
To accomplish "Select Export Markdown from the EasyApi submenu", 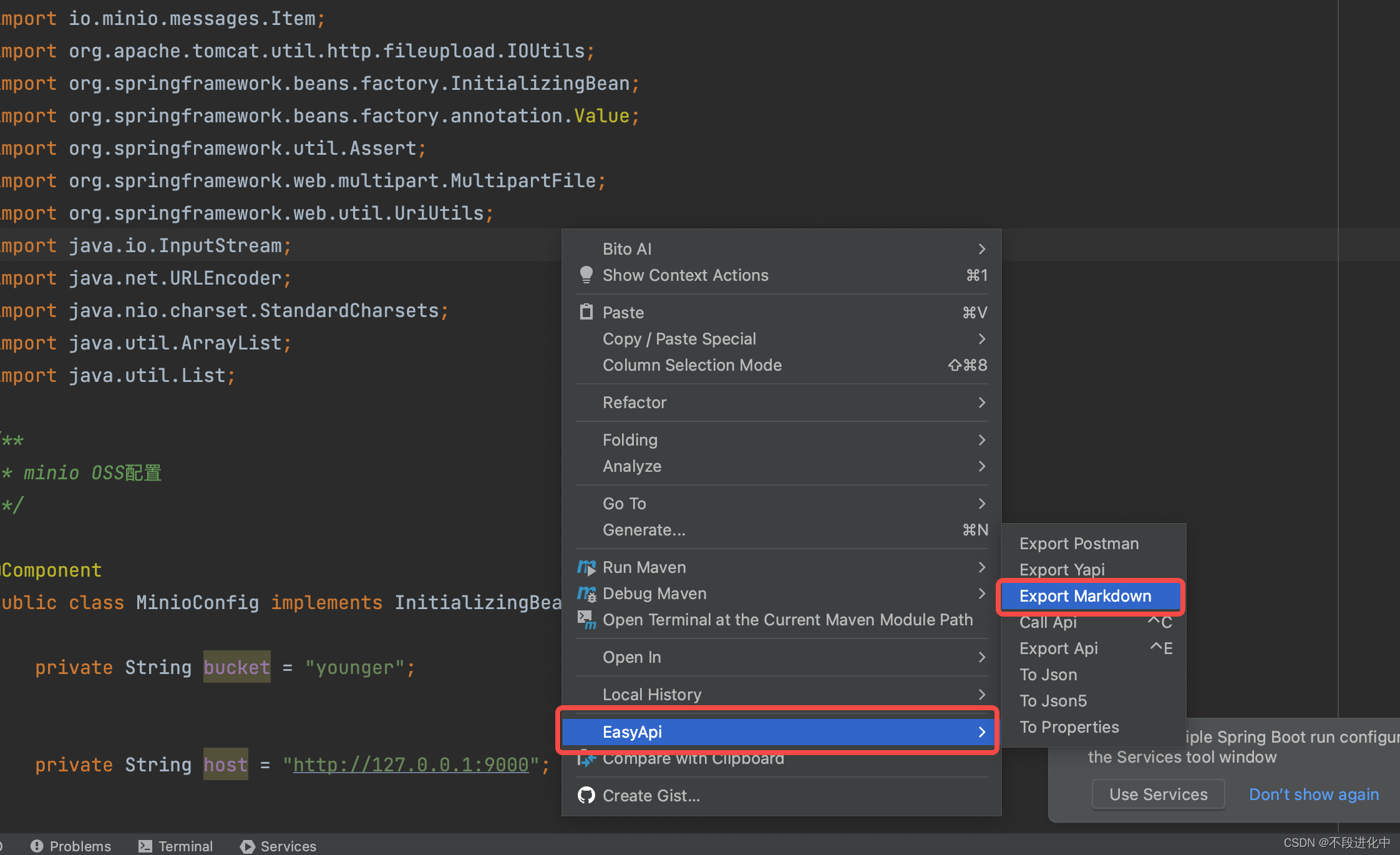I will [1085, 596].
